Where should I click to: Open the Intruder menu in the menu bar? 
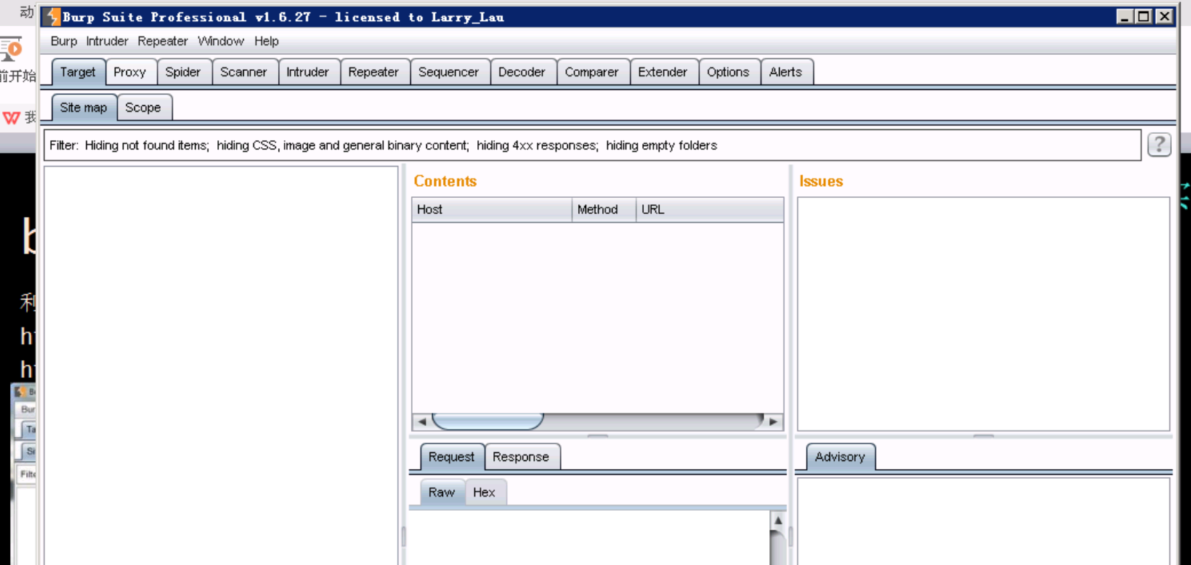(x=107, y=41)
